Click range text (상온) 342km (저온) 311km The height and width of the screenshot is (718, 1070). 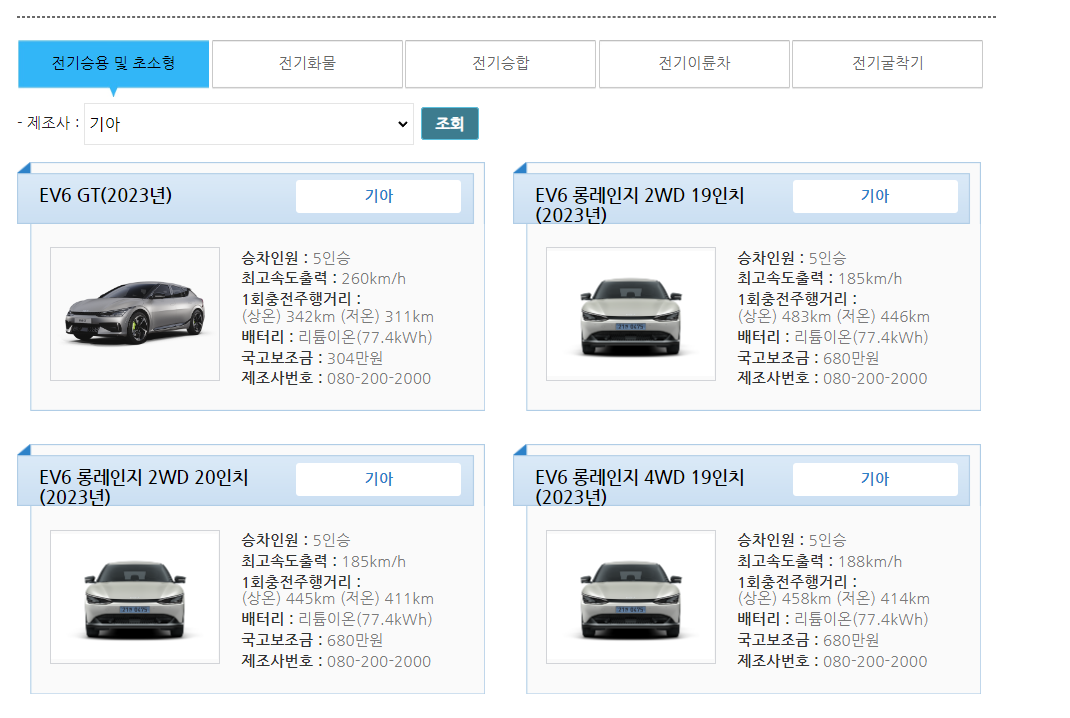pyautogui.click(x=338, y=317)
